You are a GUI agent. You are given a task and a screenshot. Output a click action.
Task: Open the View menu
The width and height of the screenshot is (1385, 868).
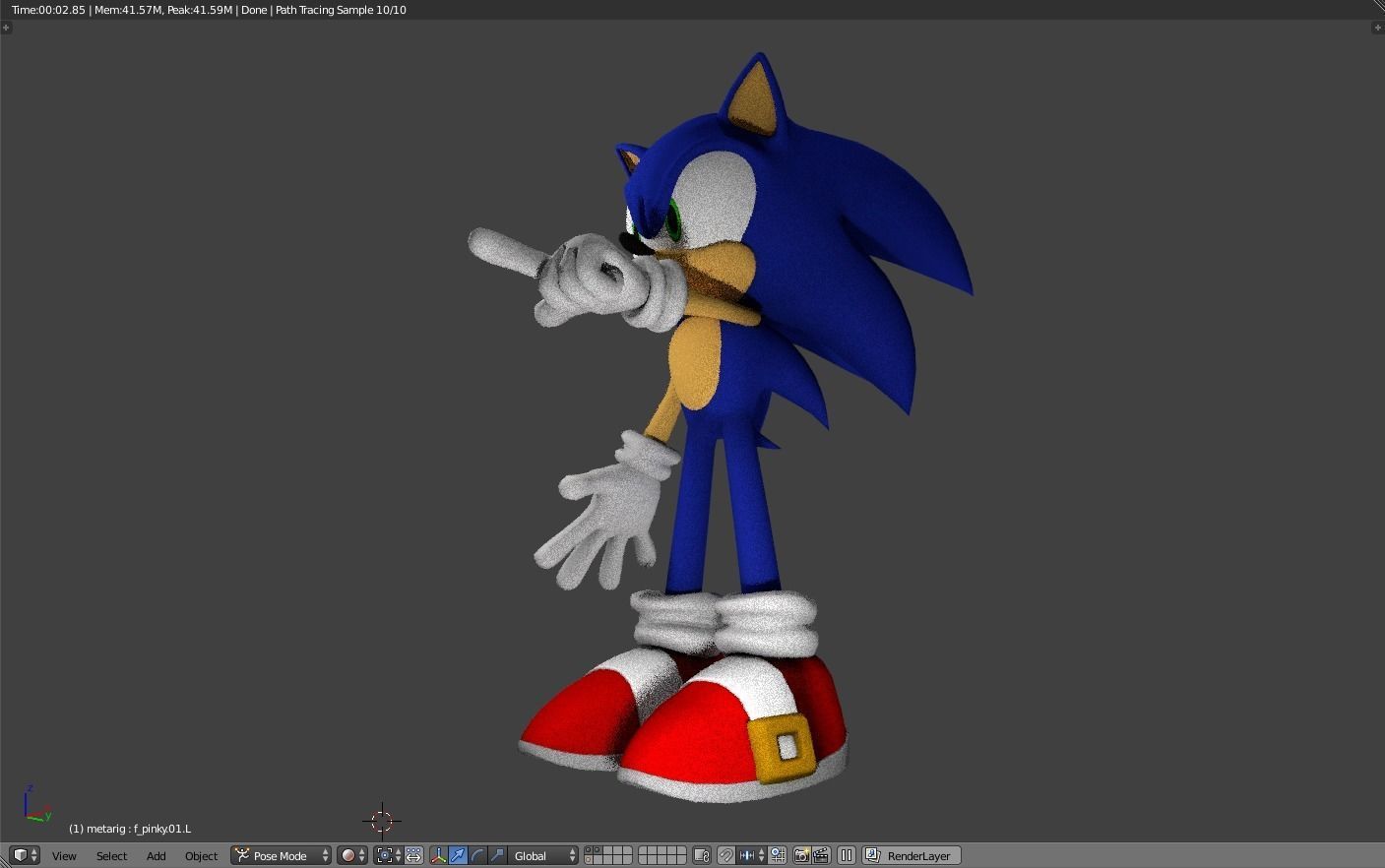tap(64, 856)
